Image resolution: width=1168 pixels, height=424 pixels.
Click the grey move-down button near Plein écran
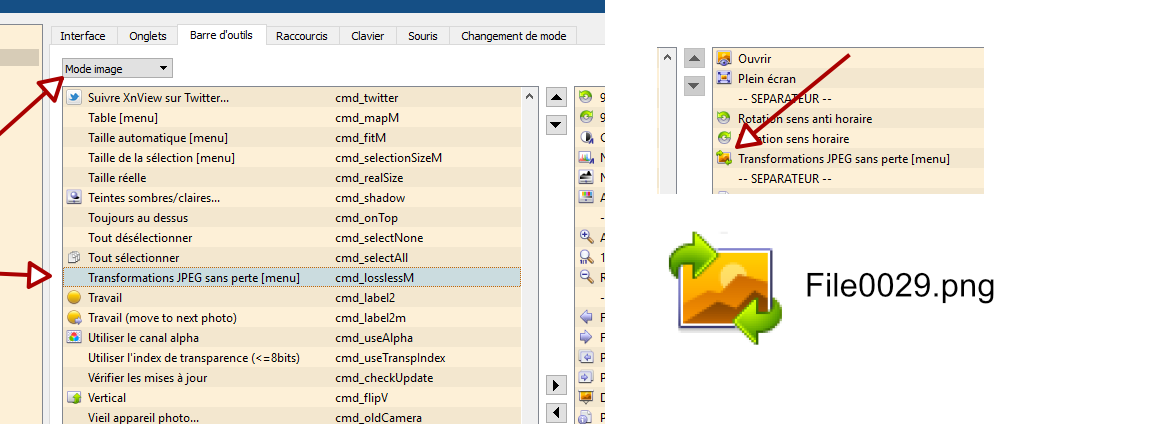pyautogui.click(x=694, y=86)
